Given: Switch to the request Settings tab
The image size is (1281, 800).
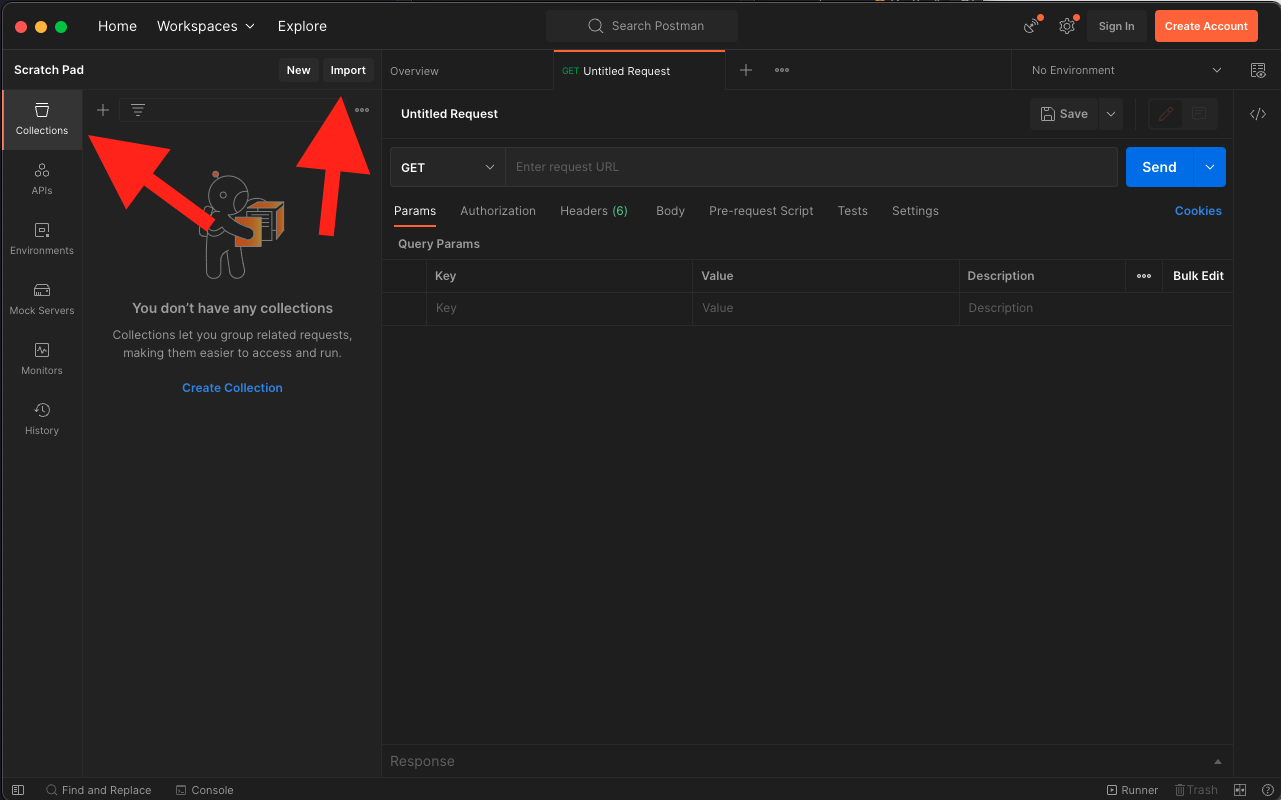Looking at the screenshot, I should [915, 211].
